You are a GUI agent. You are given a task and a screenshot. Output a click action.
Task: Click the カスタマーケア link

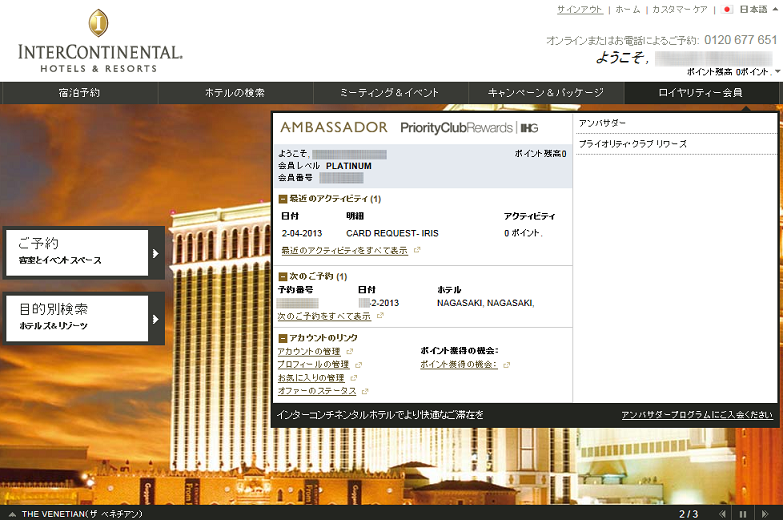click(680, 9)
